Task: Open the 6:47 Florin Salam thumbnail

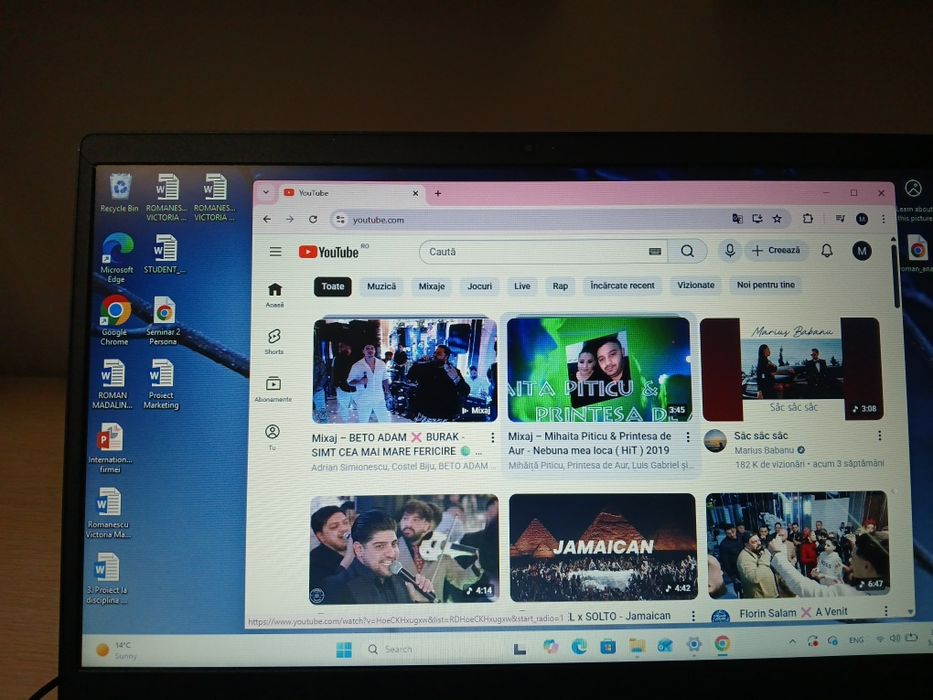Action: tap(797, 545)
